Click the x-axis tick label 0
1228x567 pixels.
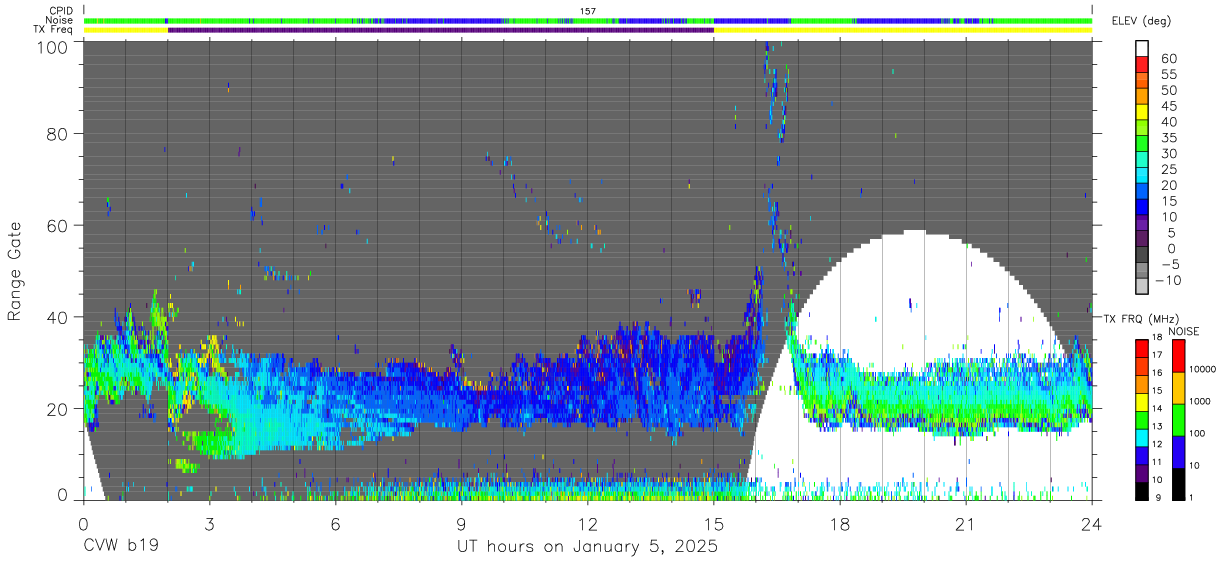click(x=83, y=524)
